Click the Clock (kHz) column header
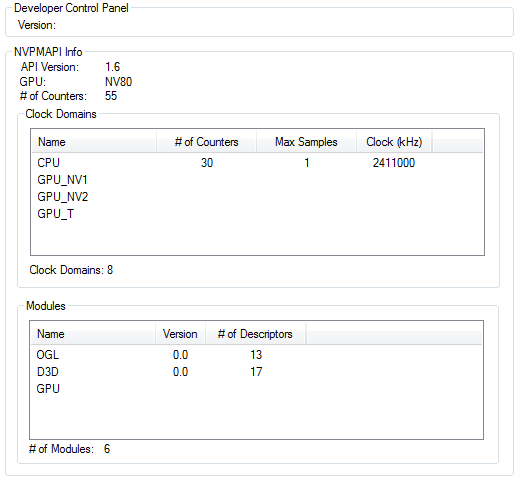The width and height of the screenshot is (520, 480). [394, 142]
